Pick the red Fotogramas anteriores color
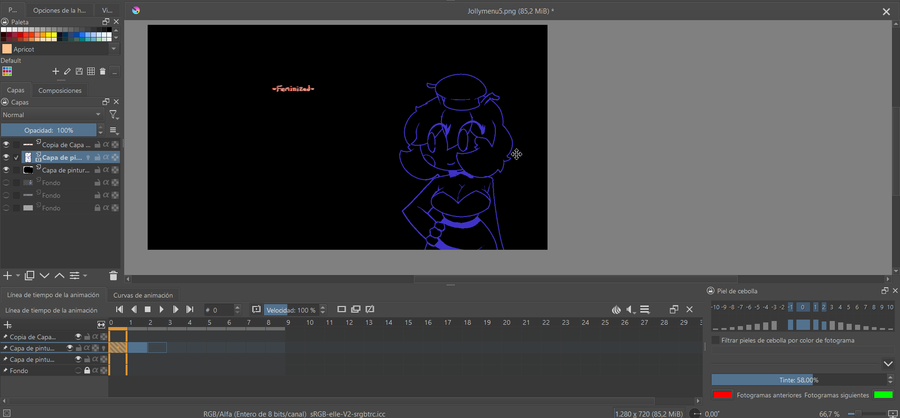 723,395
